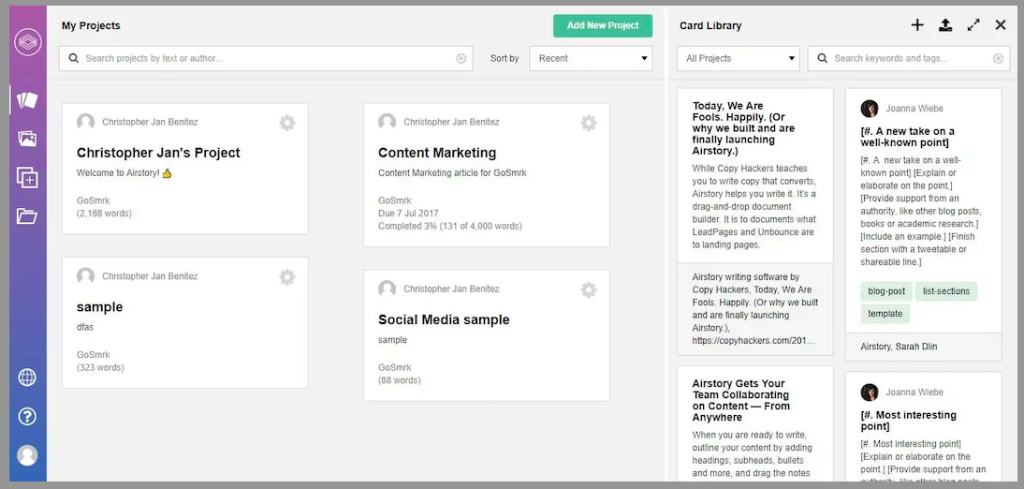This screenshot has height=489, width=1024.
Task: Click 'Completed 3% (131 of 4,000 words)' text
Action: click(450, 226)
